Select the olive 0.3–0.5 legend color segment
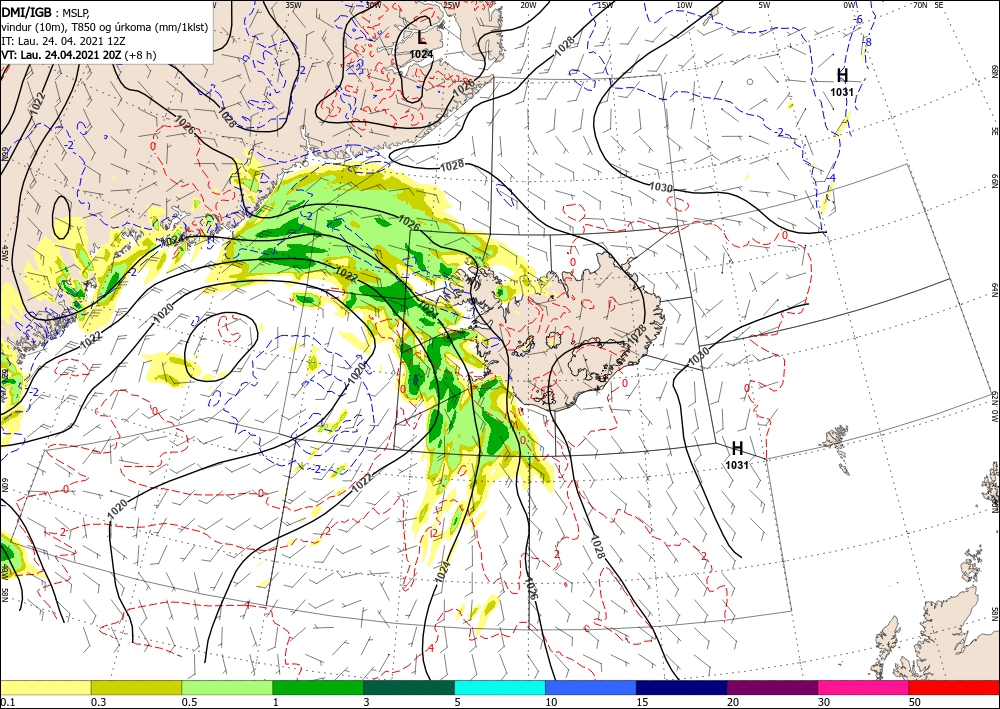 (x=136, y=687)
